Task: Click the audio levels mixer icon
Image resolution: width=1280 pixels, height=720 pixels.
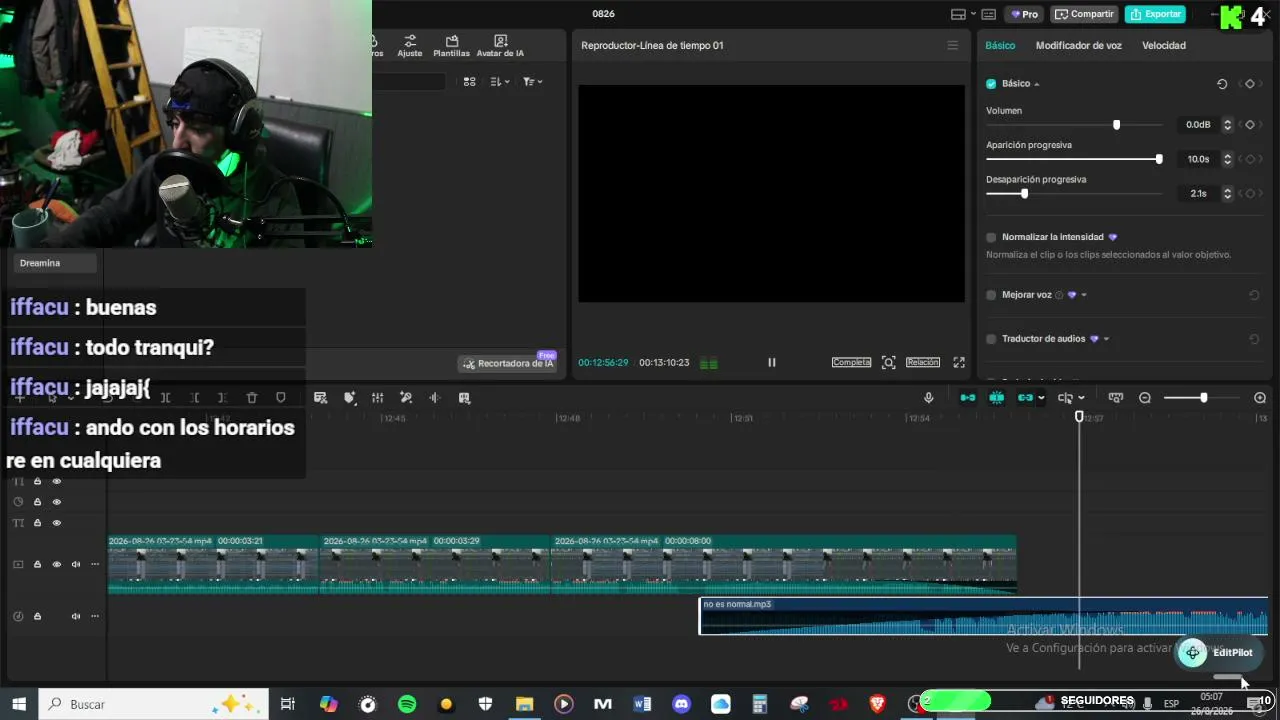Action: click(x=378, y=398)
